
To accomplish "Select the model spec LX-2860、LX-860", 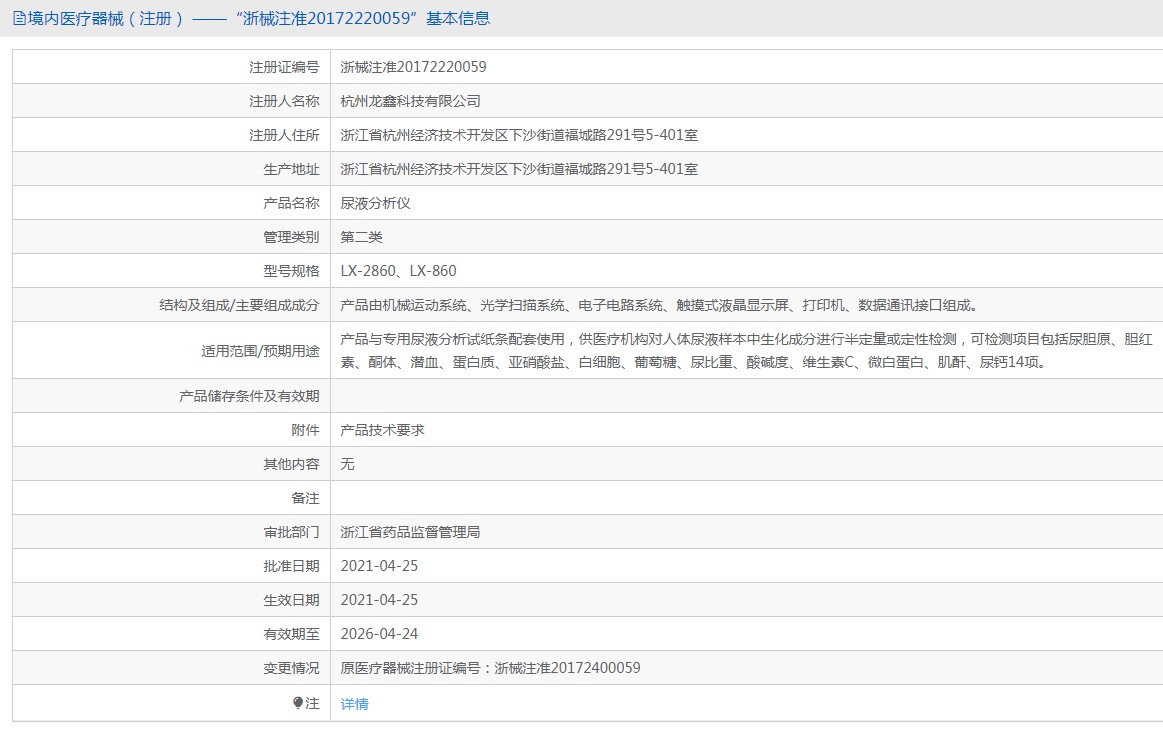I will tap(398, 271).
